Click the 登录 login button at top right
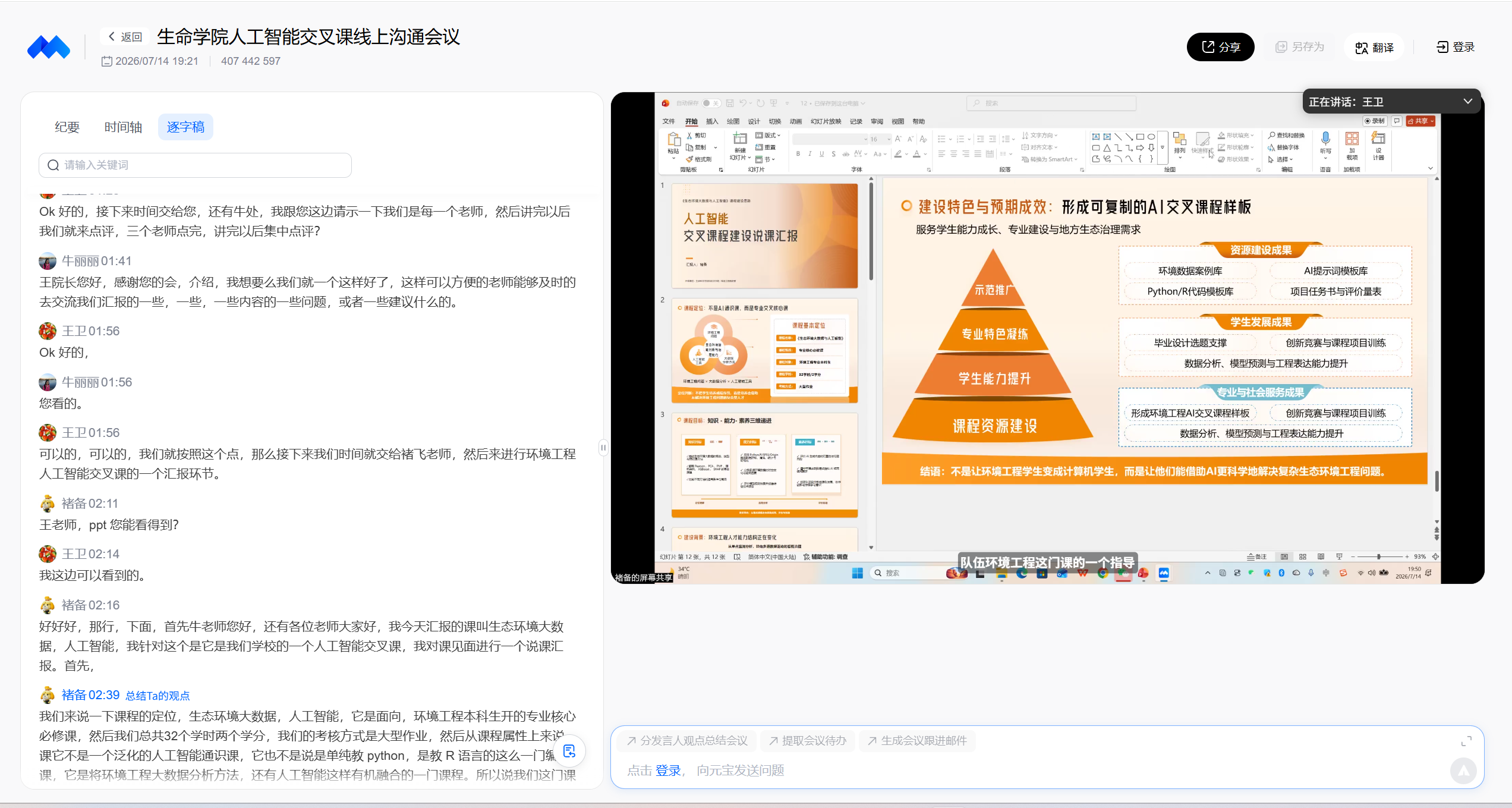 [1456, 47]
